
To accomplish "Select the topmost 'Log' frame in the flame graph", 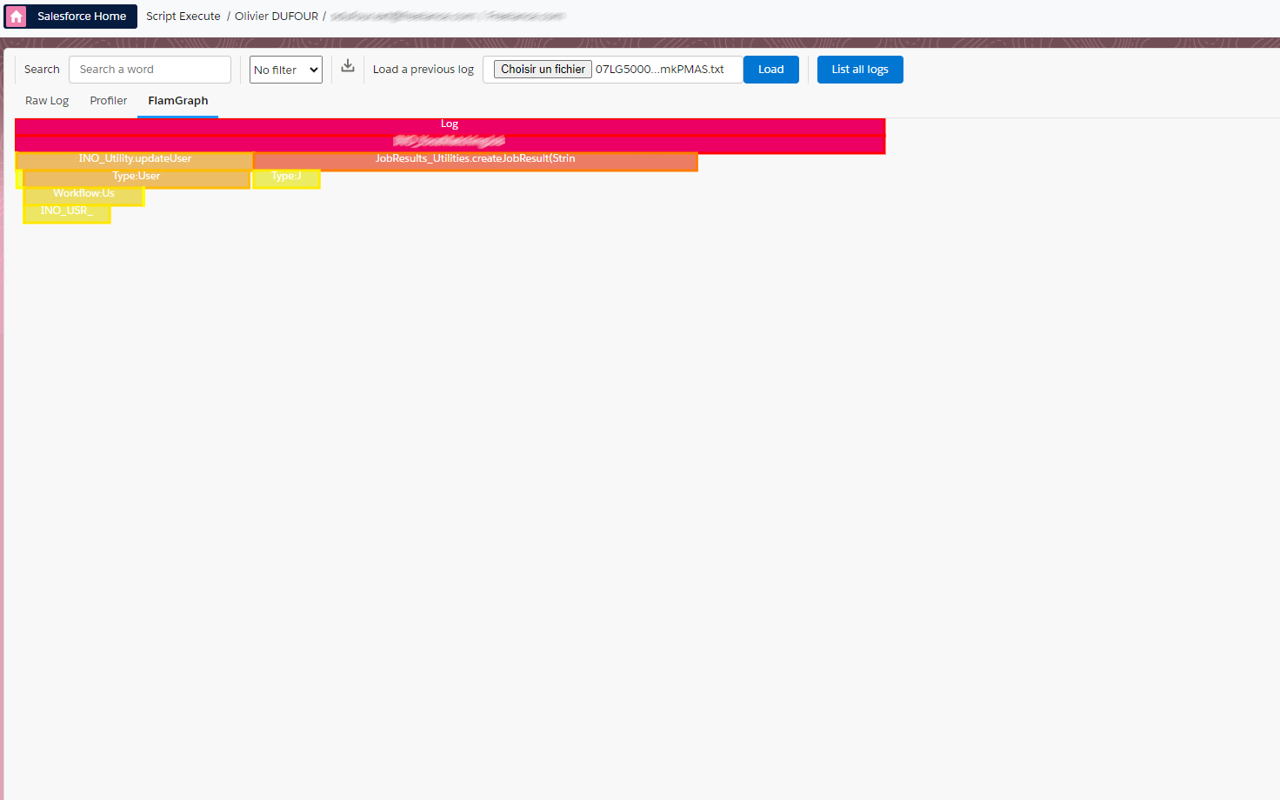I will 449,123.
